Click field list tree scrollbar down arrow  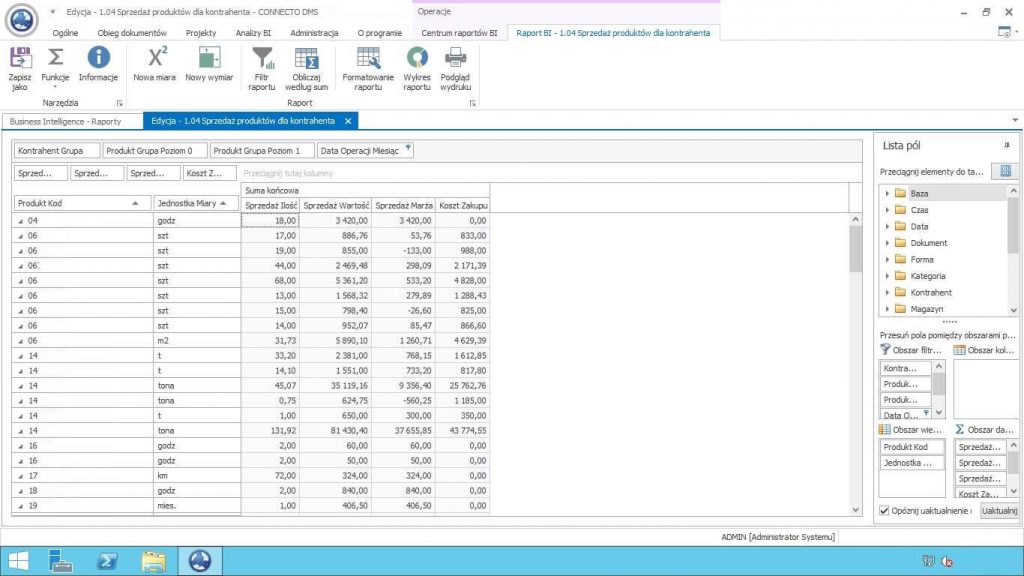click(1014, 310)
